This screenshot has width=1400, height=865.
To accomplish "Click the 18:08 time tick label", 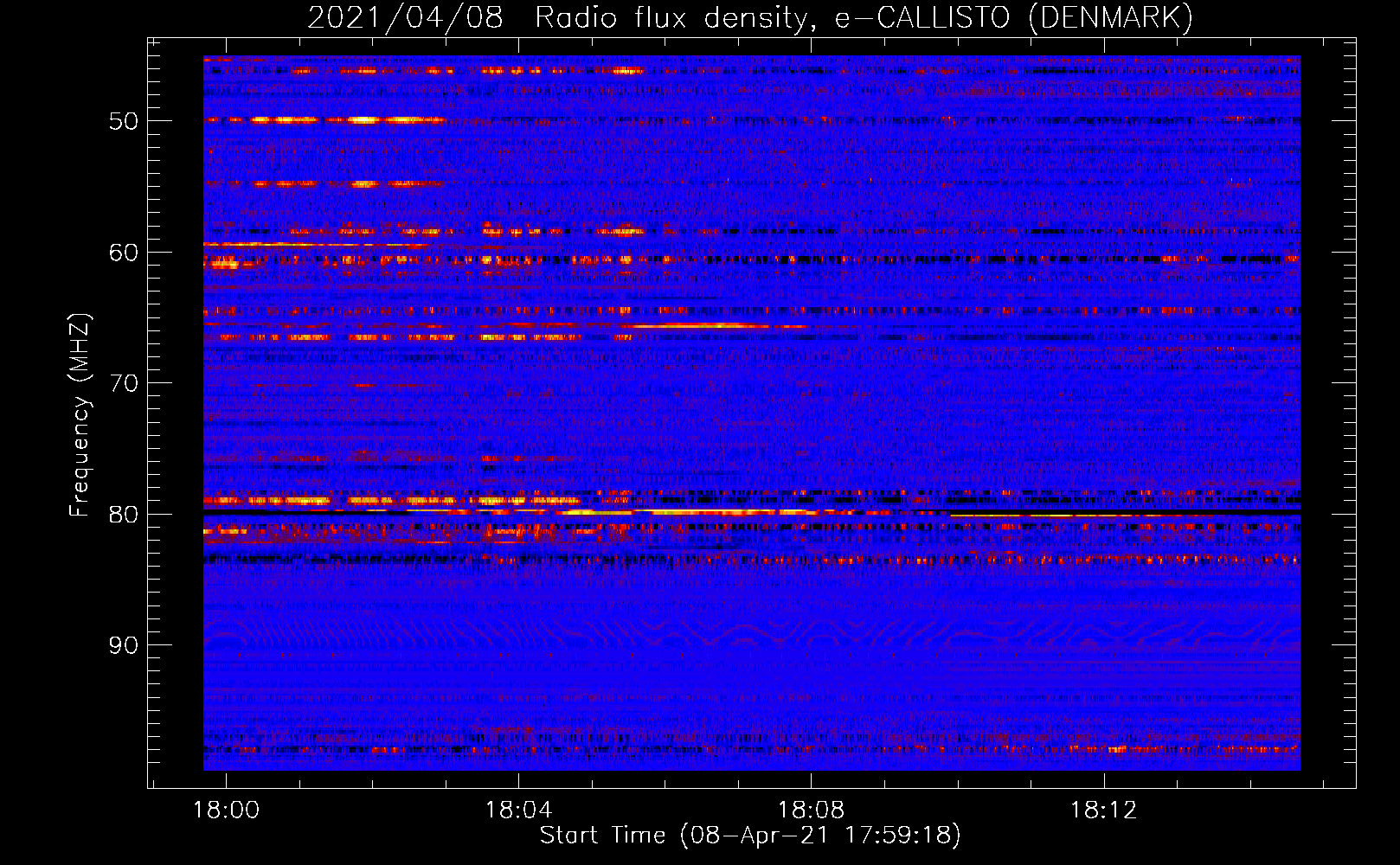I will pos(812,811).
